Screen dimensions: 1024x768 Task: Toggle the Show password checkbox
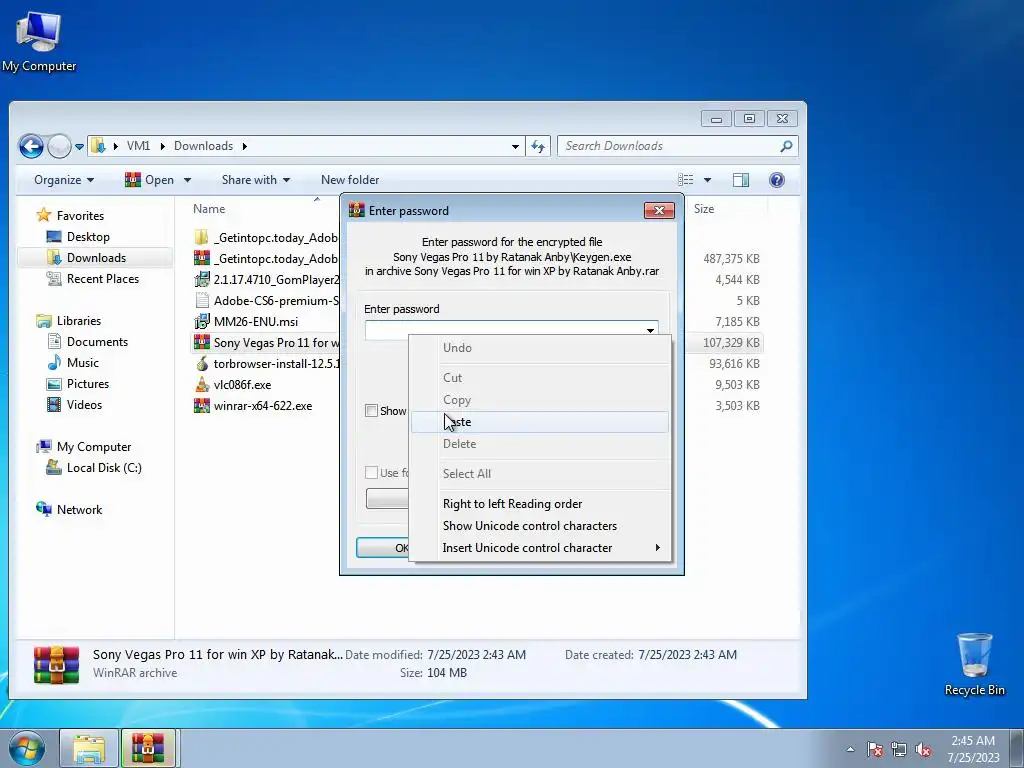tap(371, 411)
